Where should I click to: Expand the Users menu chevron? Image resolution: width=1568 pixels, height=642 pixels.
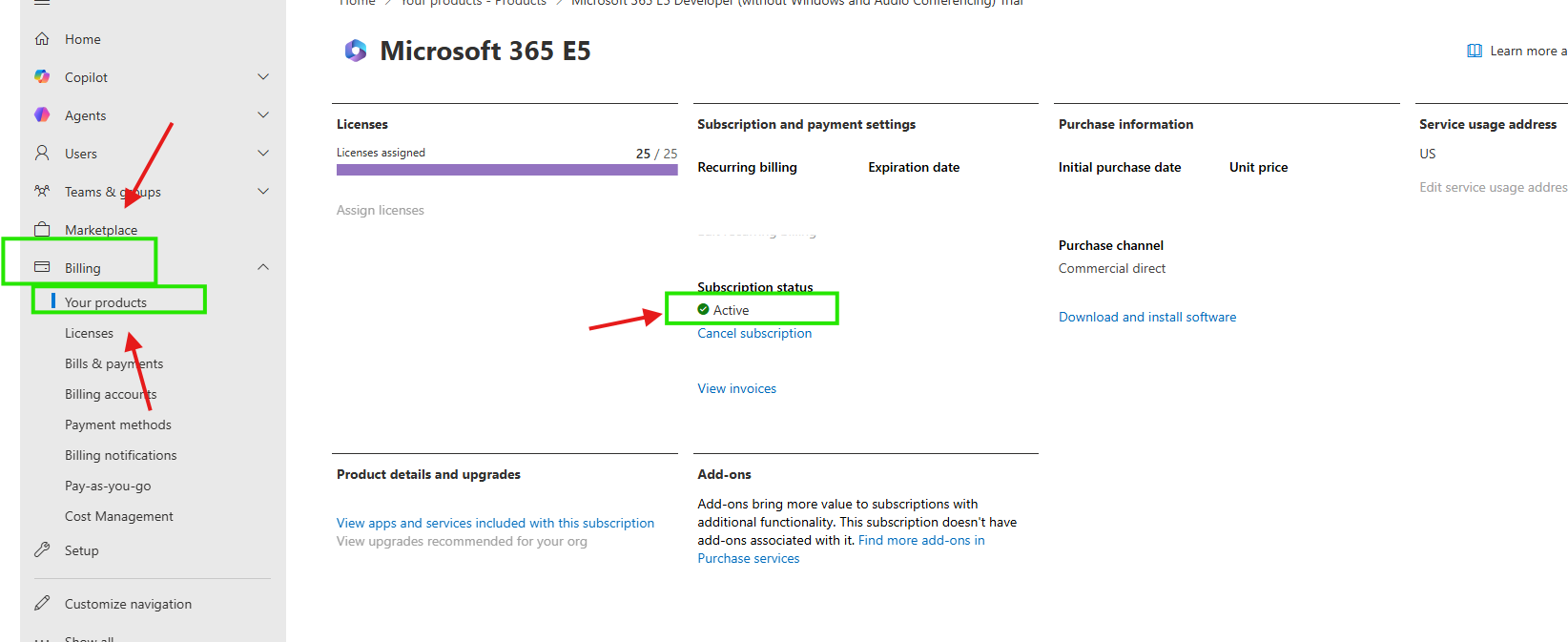(263, 153)
